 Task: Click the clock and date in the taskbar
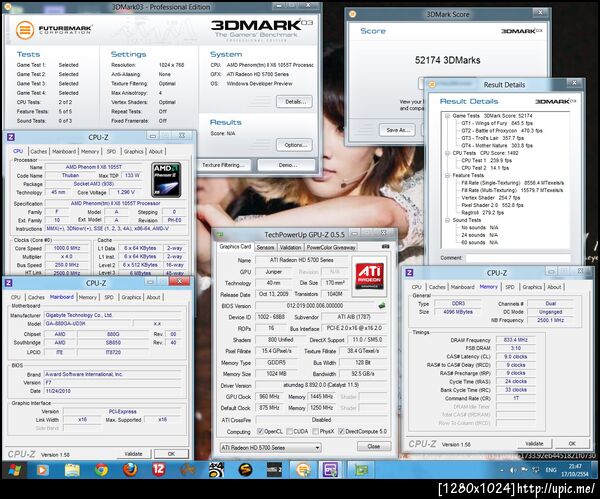tap(575, 470)
